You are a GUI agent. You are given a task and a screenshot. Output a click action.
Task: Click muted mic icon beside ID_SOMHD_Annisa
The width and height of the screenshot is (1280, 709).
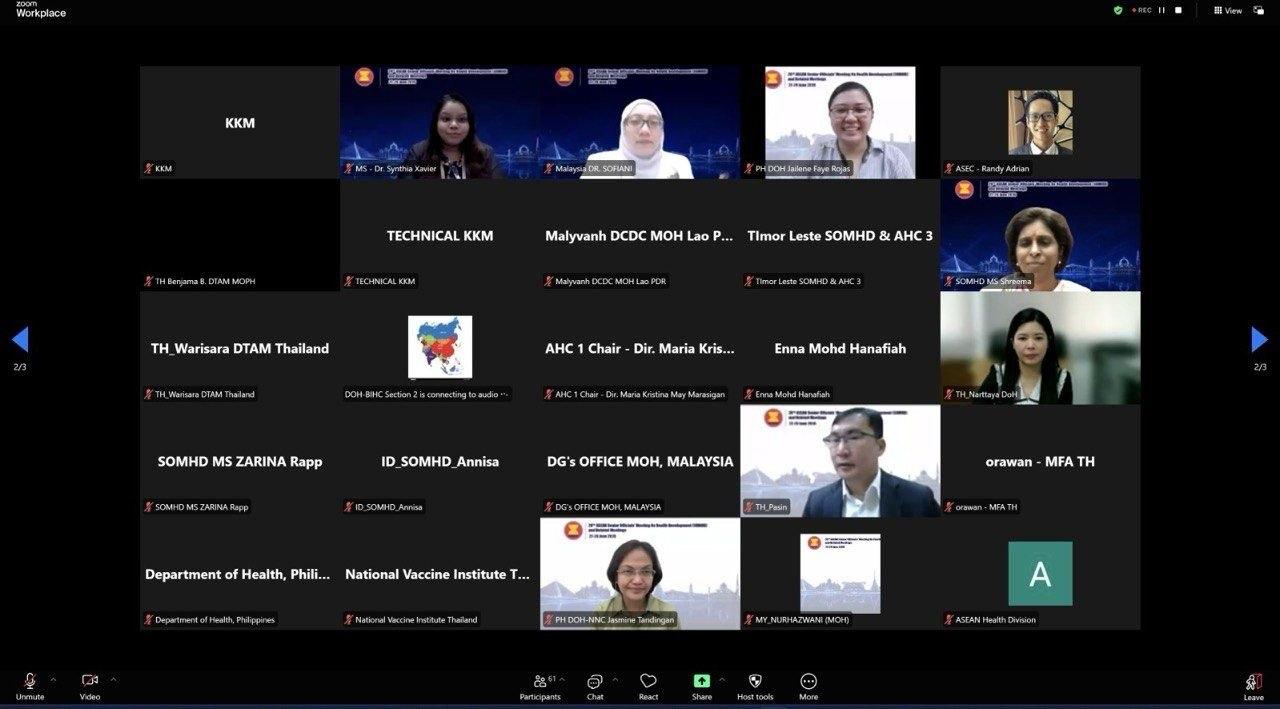point(349,507)
